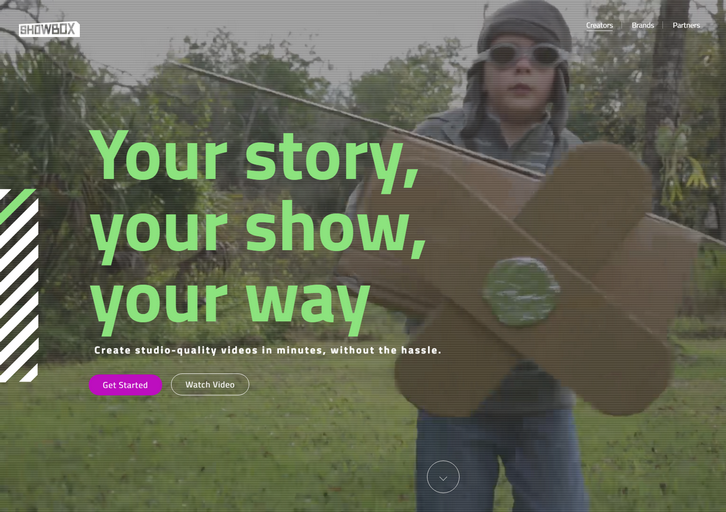Select the diagonal striped graphic on left edge
The width and height of the screenshot is (726, 512).
point(19,286)
